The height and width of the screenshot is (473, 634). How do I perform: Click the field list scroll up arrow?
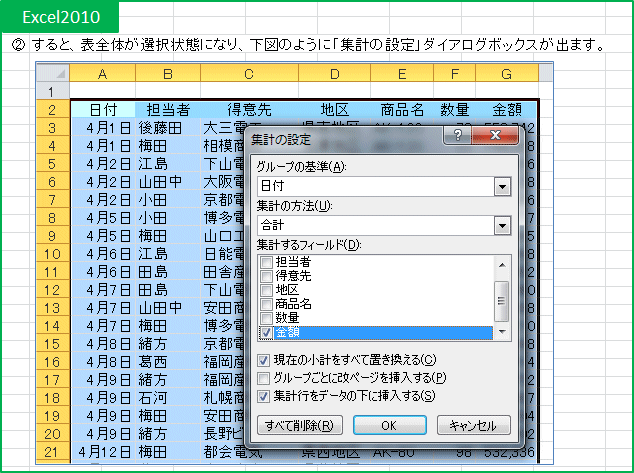(x=502, y=265)
